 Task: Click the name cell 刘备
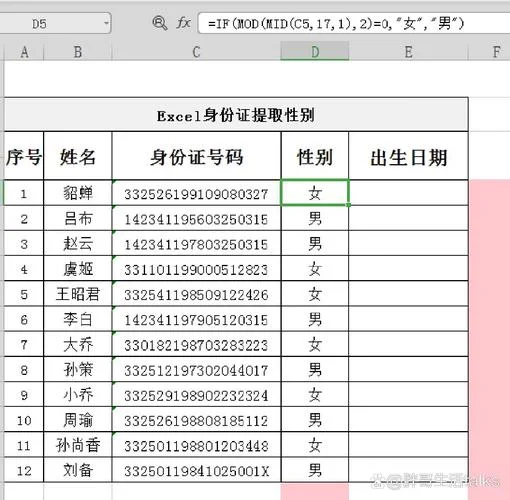coord(78,470)
